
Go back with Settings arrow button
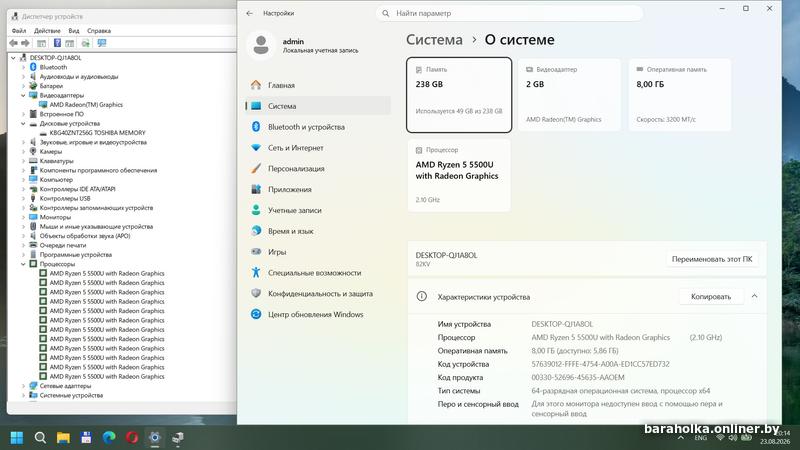[249, 13]
